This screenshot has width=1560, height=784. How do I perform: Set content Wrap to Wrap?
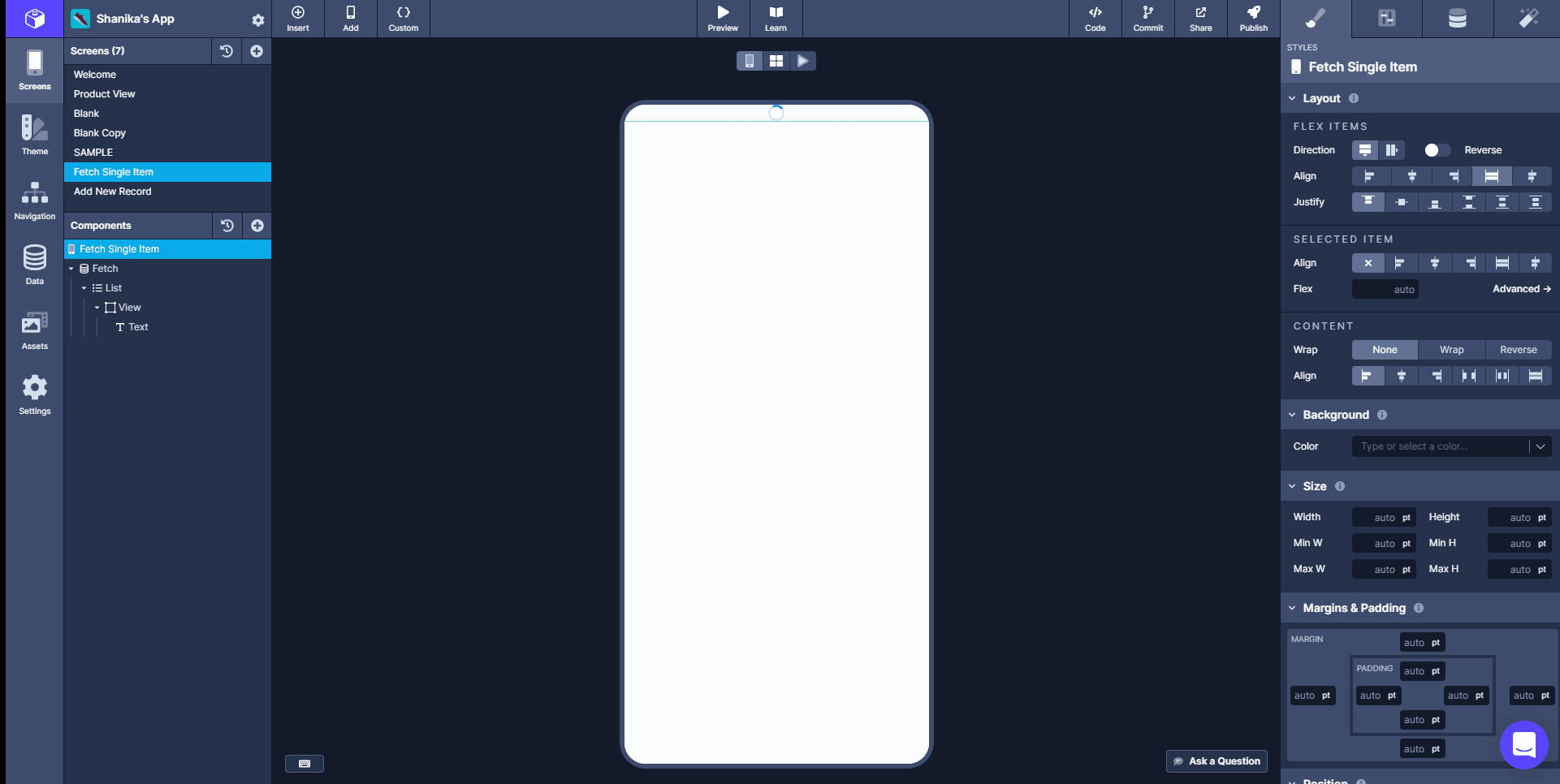[1450, 349]
